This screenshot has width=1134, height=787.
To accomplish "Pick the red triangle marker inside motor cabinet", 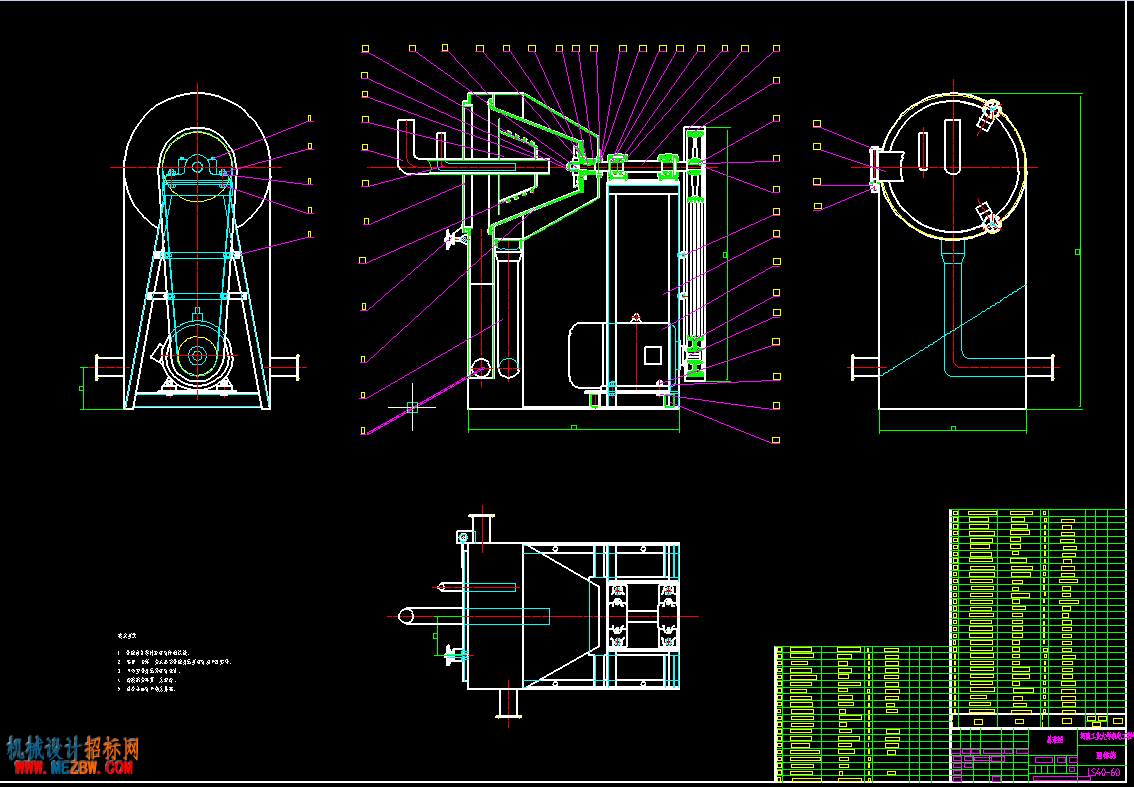I will click(636, 317).
